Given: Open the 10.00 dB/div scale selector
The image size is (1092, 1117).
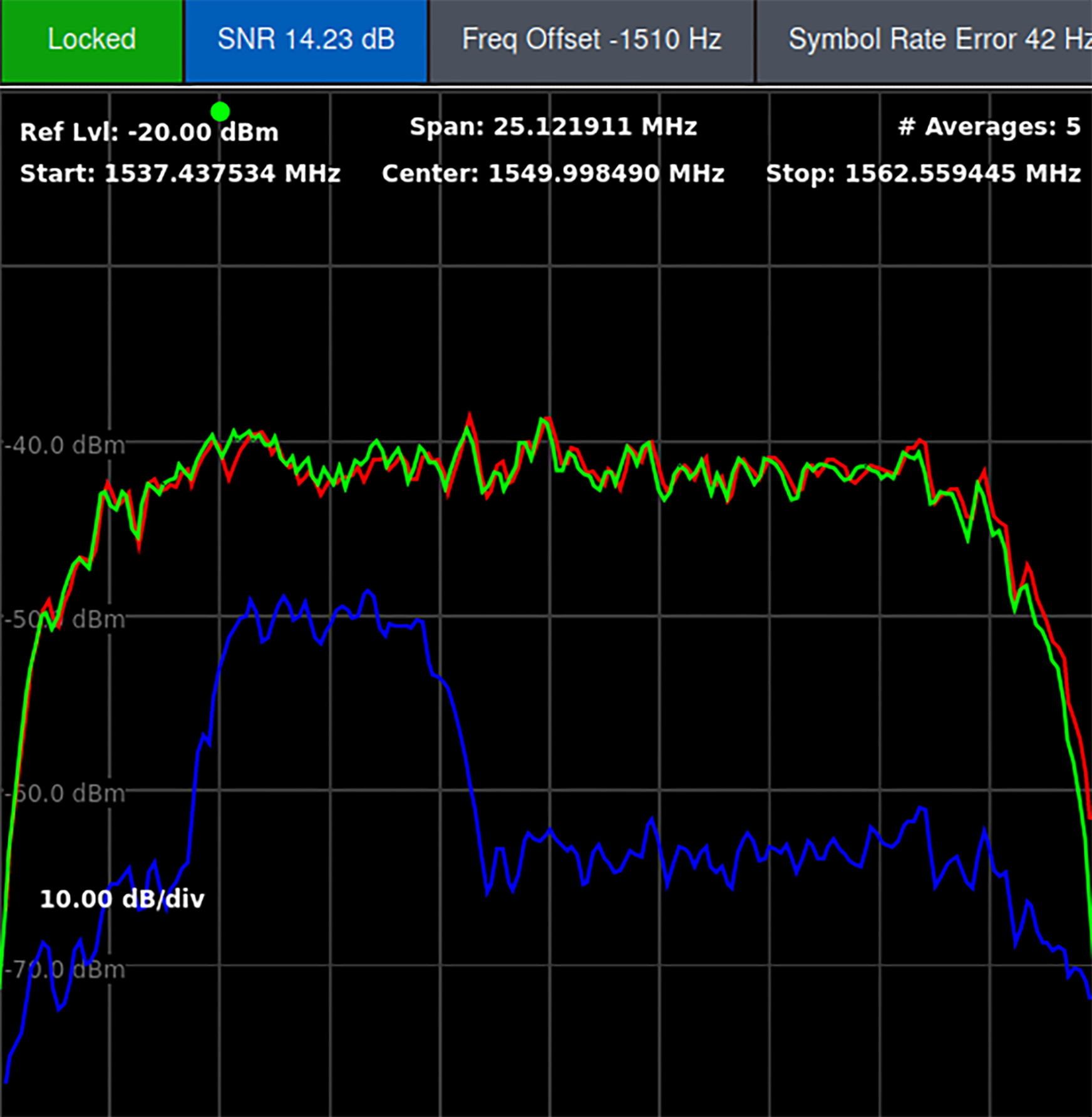Looking at the screenshot, I should click(121, 898).
